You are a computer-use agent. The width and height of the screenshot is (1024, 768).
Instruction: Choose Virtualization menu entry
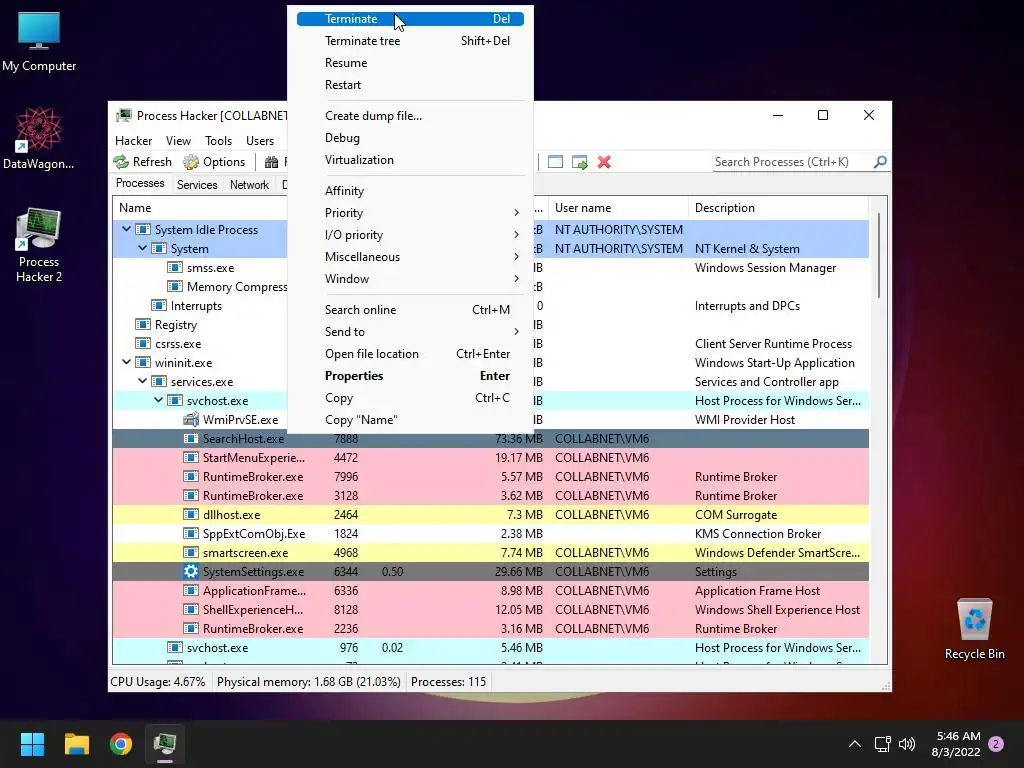[410, 160]
